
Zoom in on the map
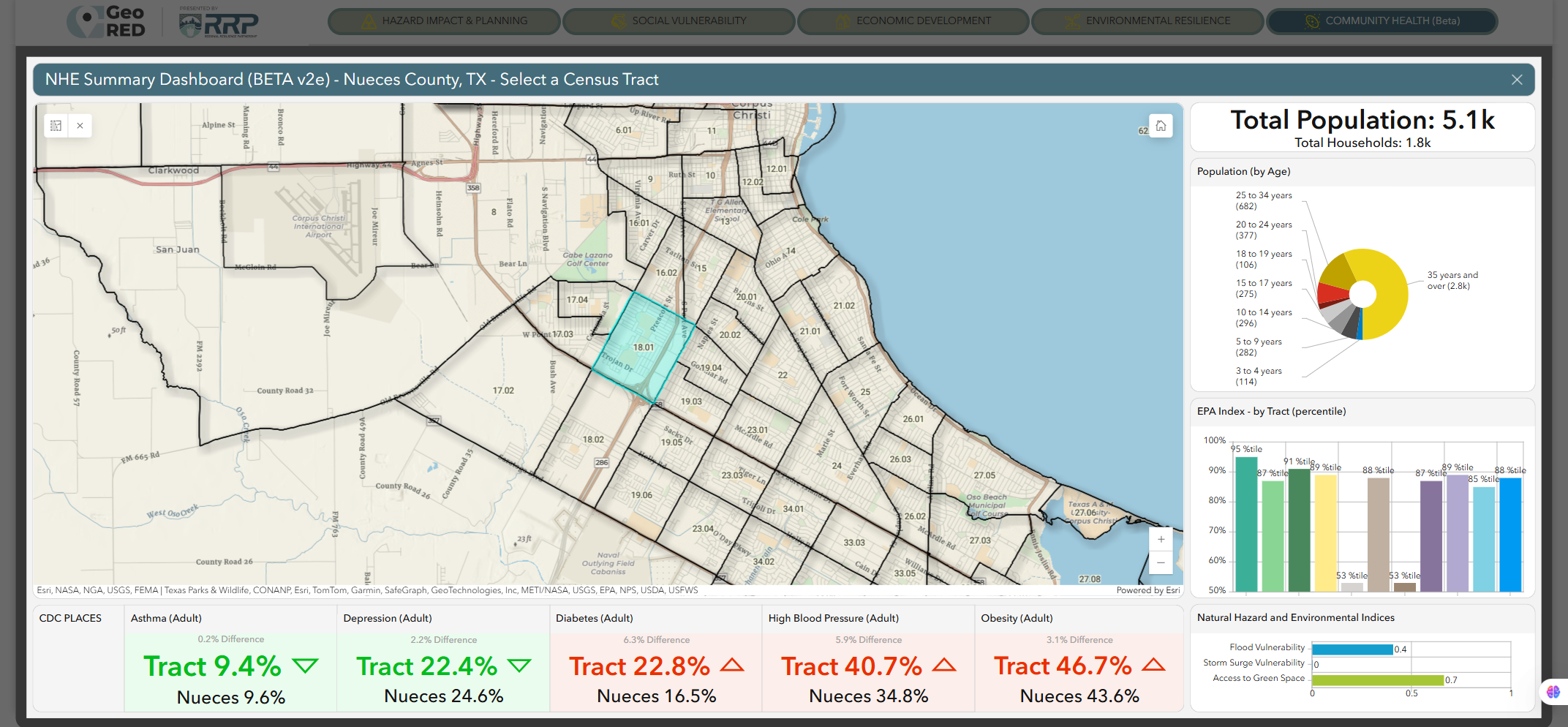(x=1161, y=539)
